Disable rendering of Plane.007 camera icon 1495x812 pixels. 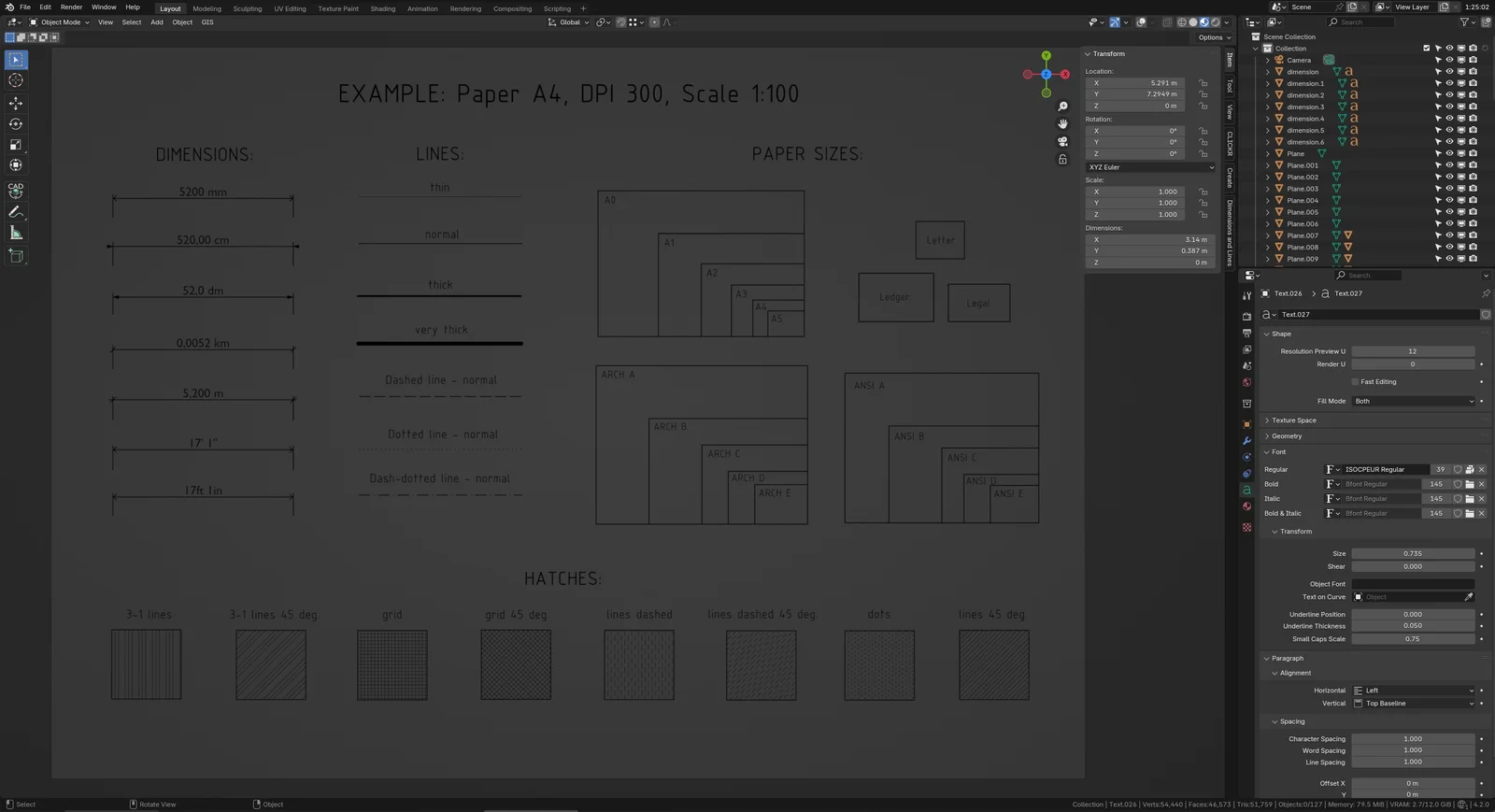[x=1473, y=235]
